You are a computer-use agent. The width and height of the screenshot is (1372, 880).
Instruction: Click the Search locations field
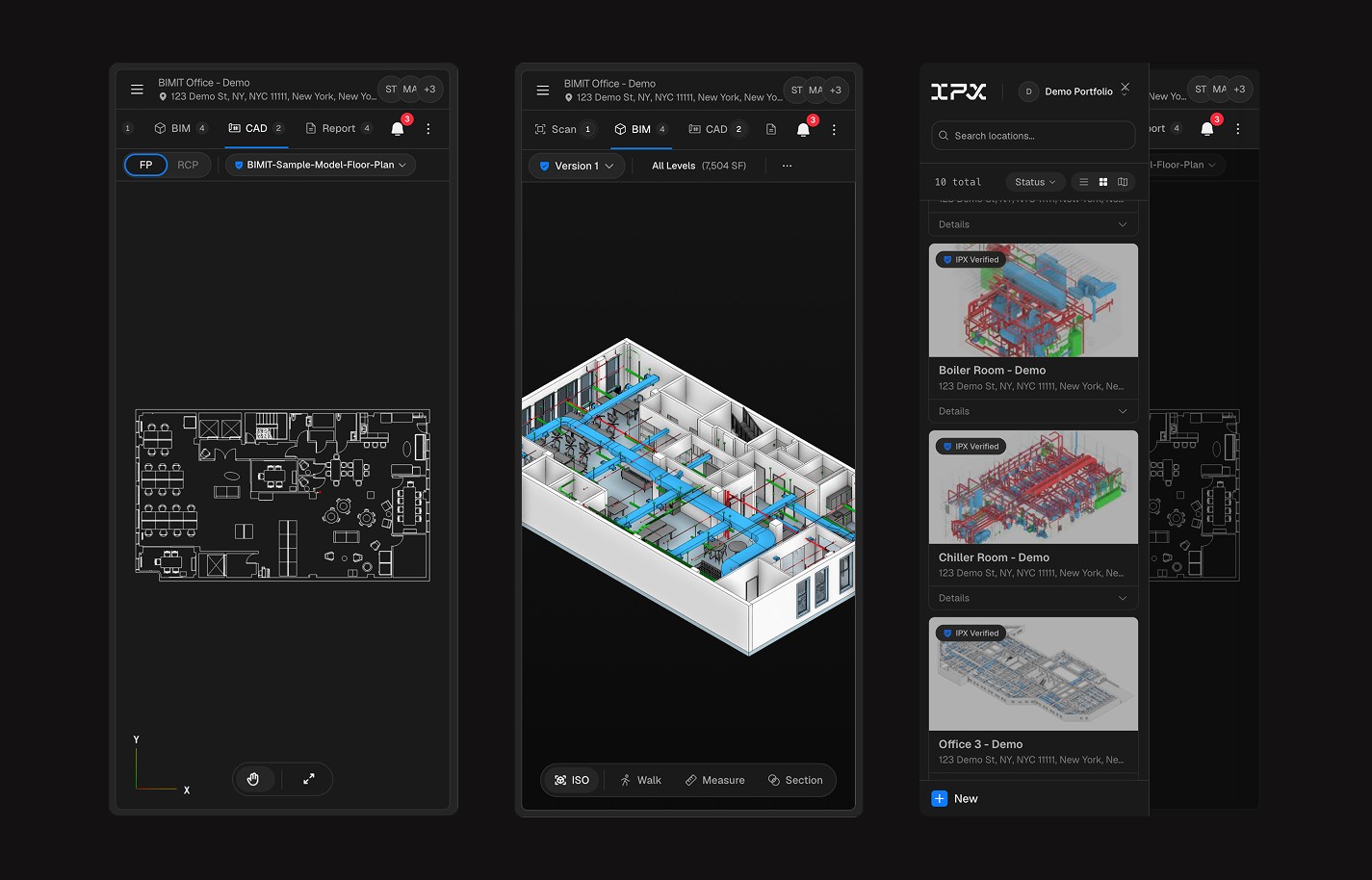coord(1033,136)
